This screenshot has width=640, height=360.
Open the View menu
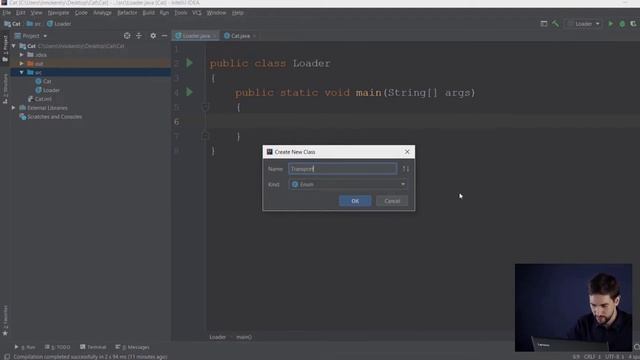tap(36, 13)
